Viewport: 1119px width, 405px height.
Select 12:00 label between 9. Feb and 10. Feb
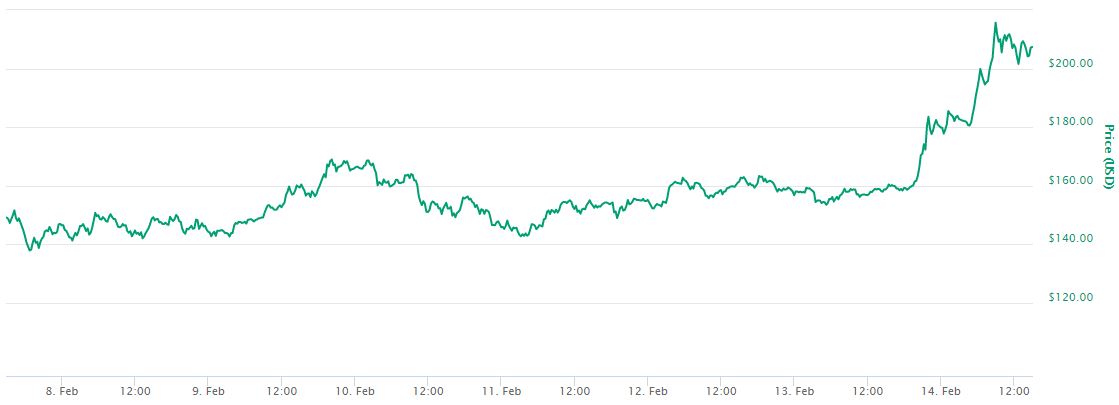click(x=282, y=390)
